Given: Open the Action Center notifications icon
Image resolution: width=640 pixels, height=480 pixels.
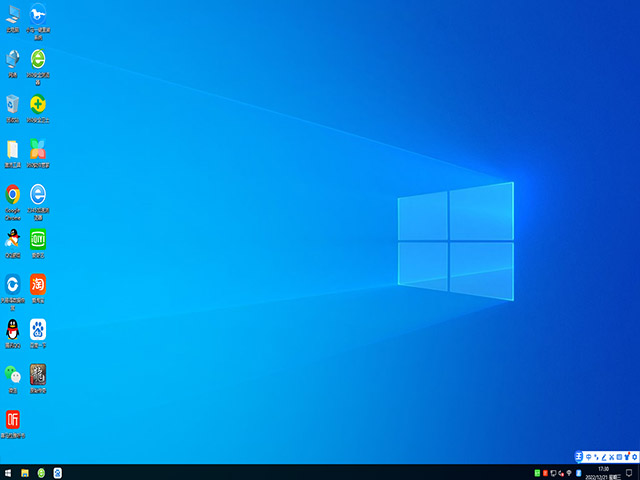Looking at the screenshot, I should (629, 473).
